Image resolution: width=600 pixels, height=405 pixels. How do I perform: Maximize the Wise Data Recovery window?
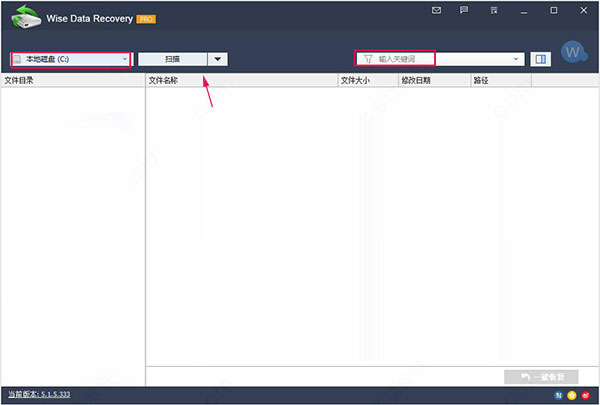pos(554,10)
